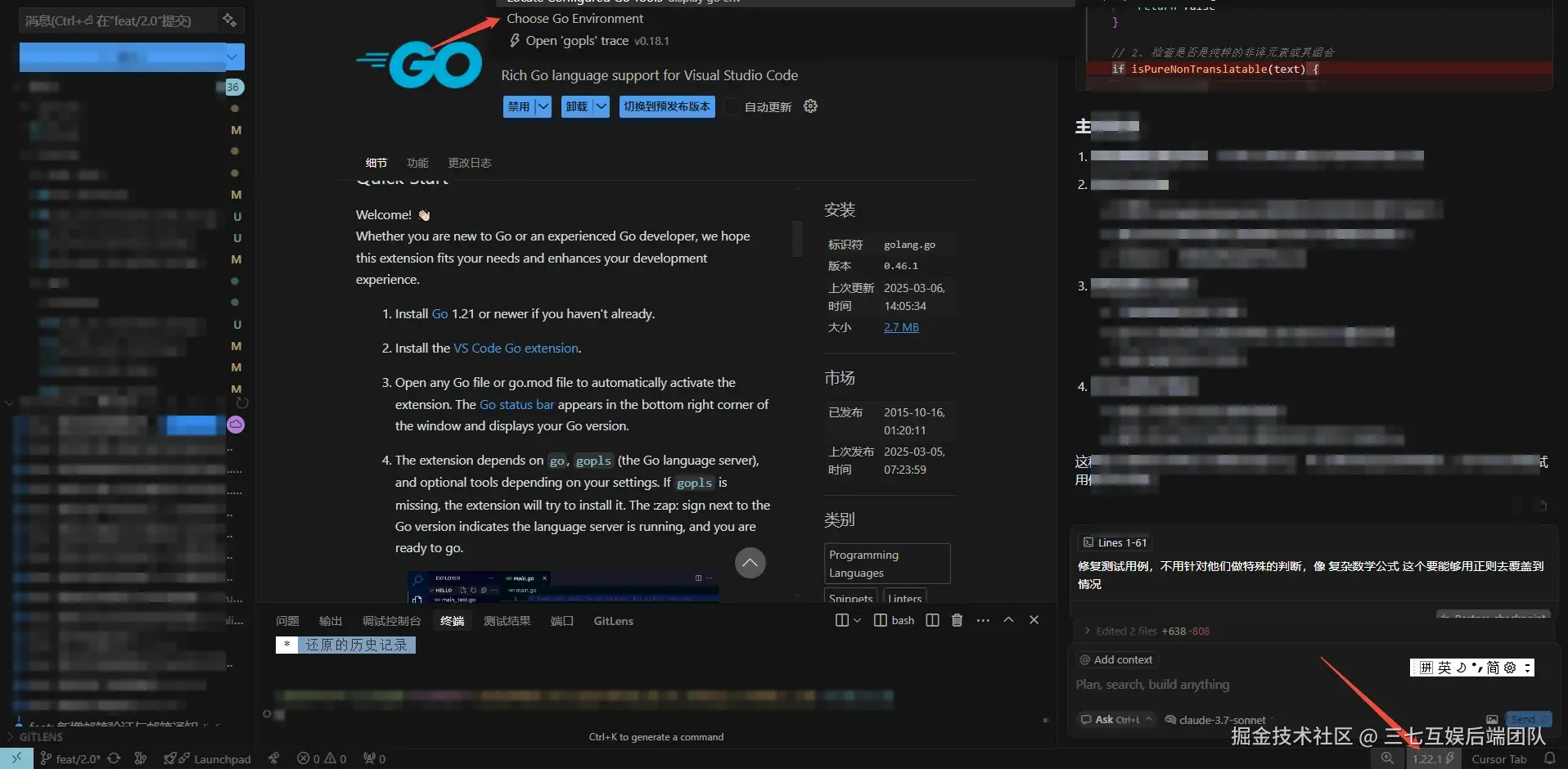Image resolution: width=1568 pixels, height=769 pixels.
Task: Open zoom magnifier icon in status bar
Action: (x=1387, y=758)
